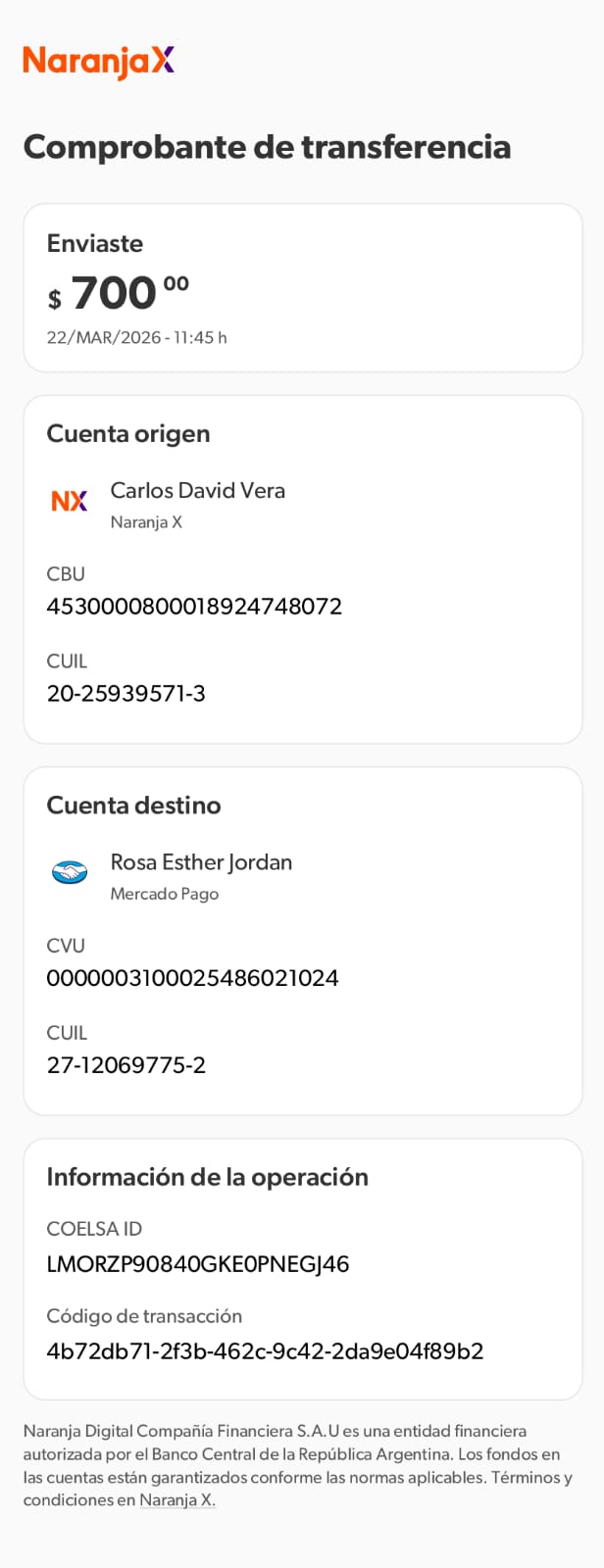604x1568 pixels.
Task: Tap the NX icon beside Carlos David Vera
Action: (69, 501)
